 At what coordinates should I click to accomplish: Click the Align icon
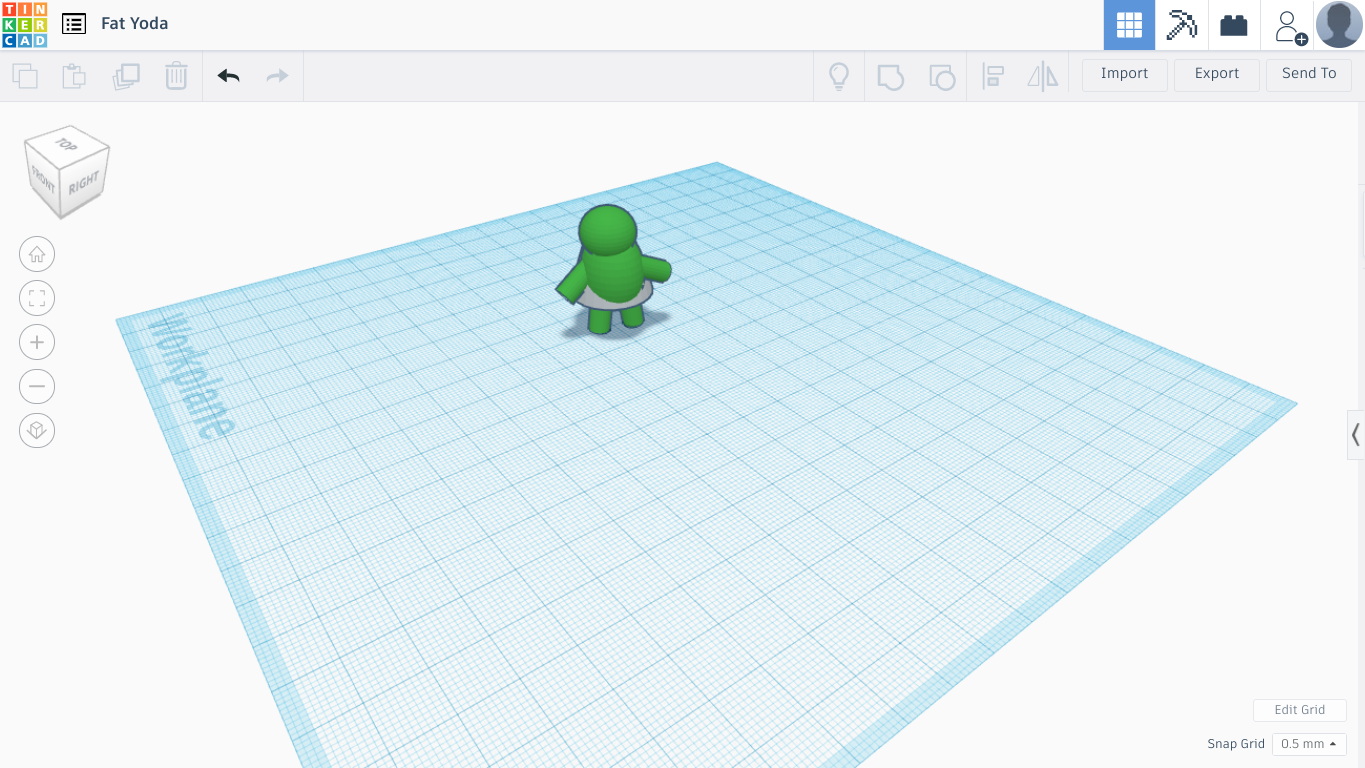pyautogui.click(x=993, y=76)
